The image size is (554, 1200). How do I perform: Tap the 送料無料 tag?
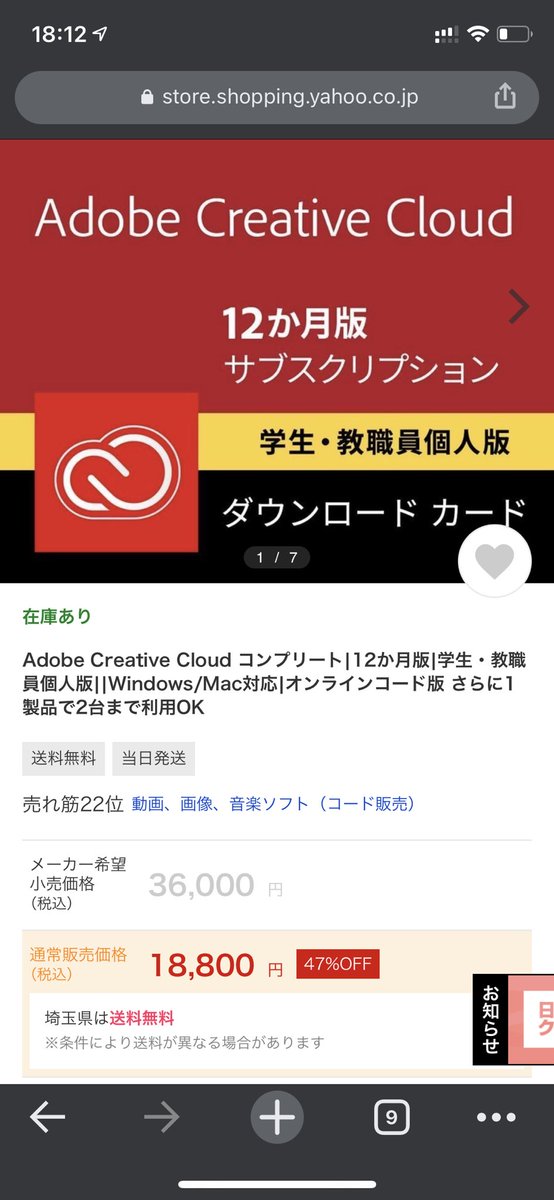click(x=64, y=758)
